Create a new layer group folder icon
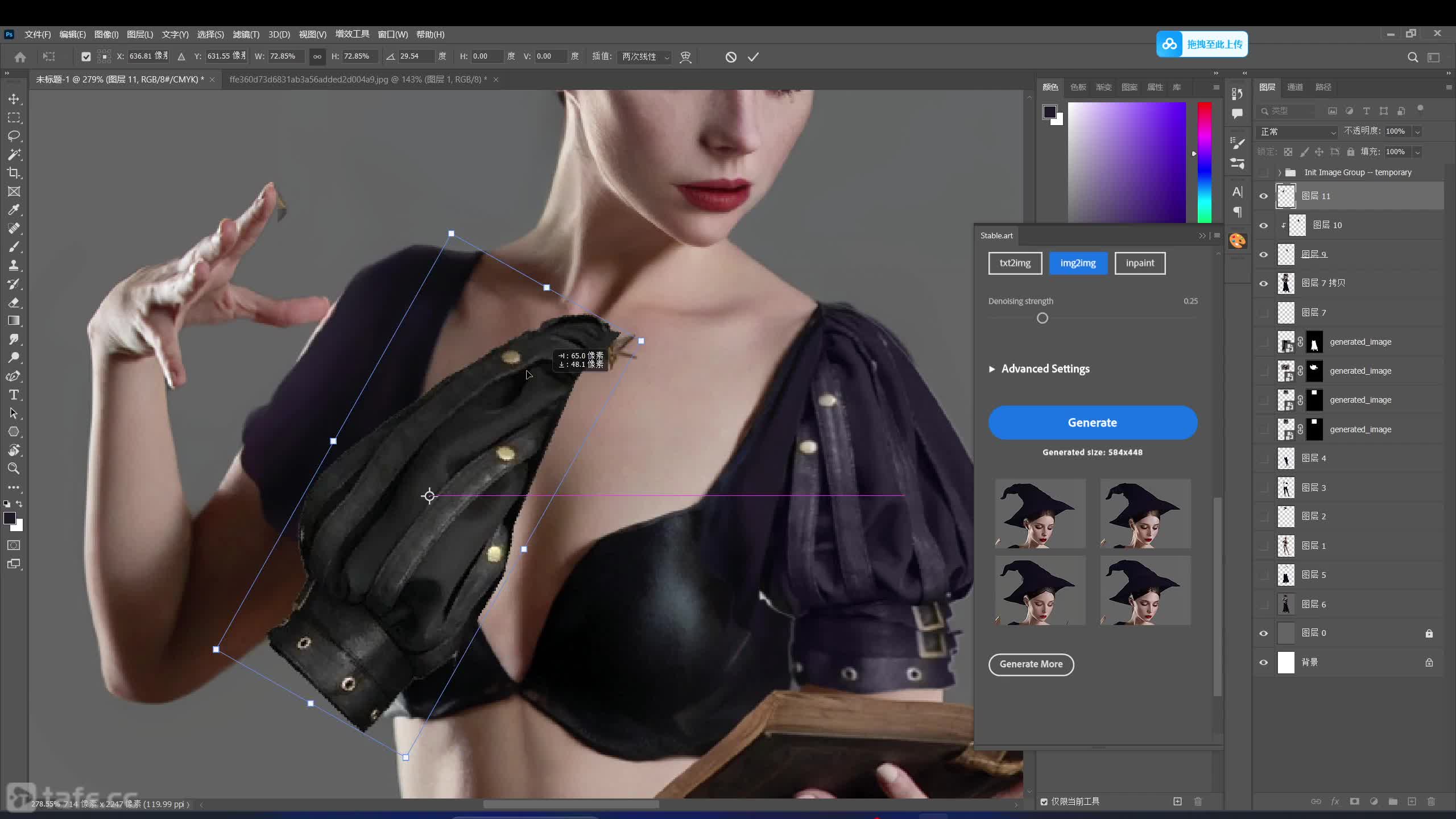 (1393, 801)
